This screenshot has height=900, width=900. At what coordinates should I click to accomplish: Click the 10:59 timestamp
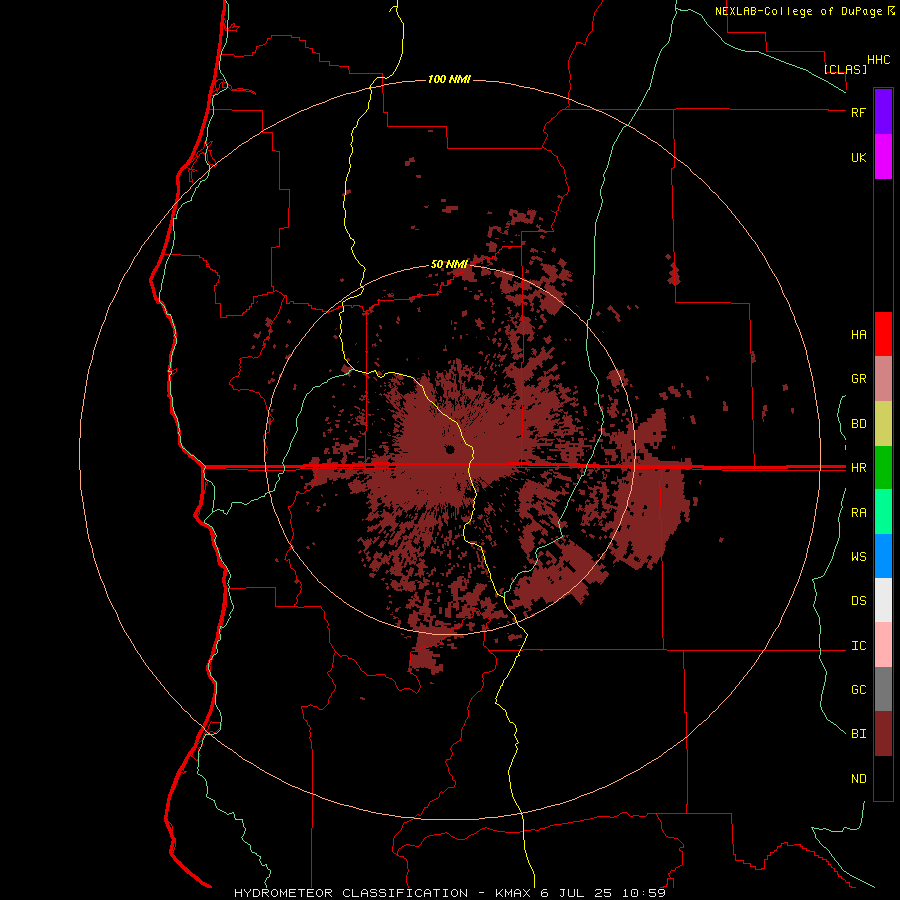pyautogui.click(x=646, y=893)
